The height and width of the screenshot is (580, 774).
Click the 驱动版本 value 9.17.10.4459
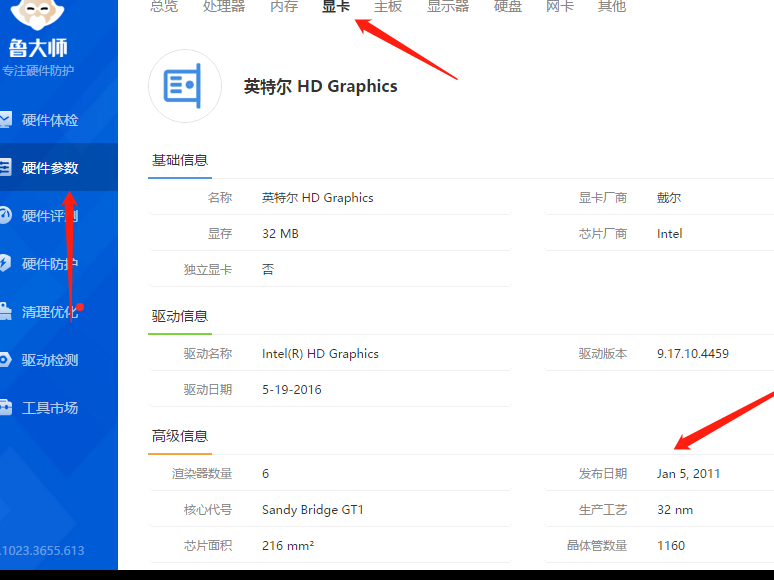tap(693, 354)
